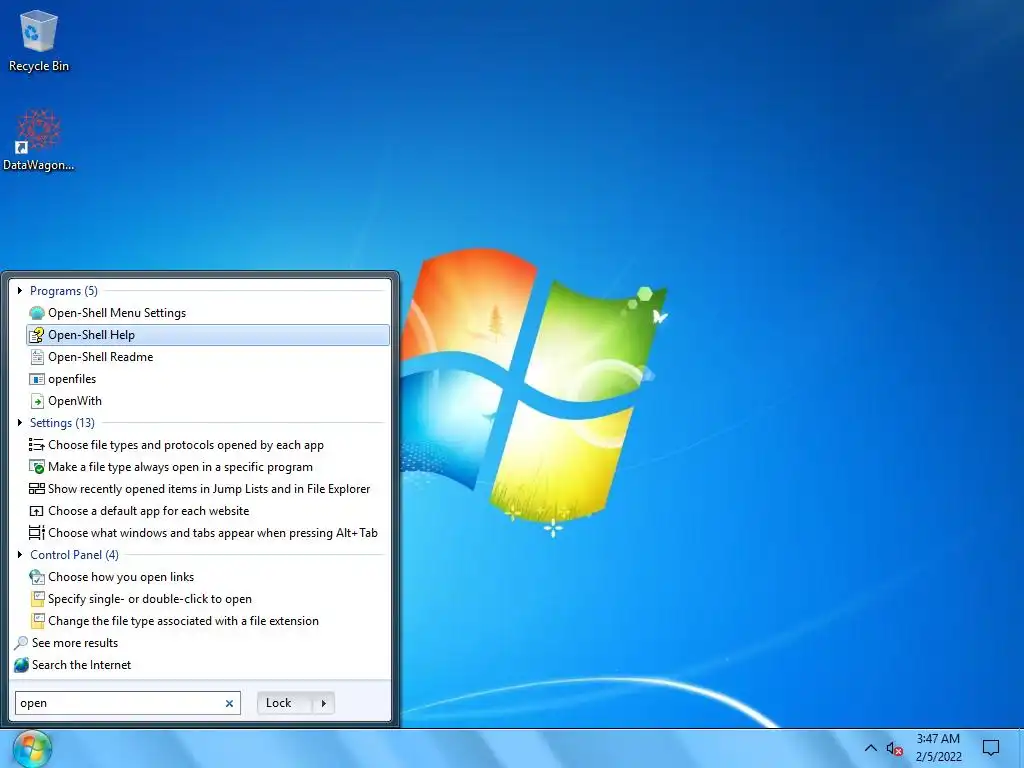Click icon for Choose file types and protocols
The height and width of the screenshot is (768, 1024).
click(x=37, y=445)
